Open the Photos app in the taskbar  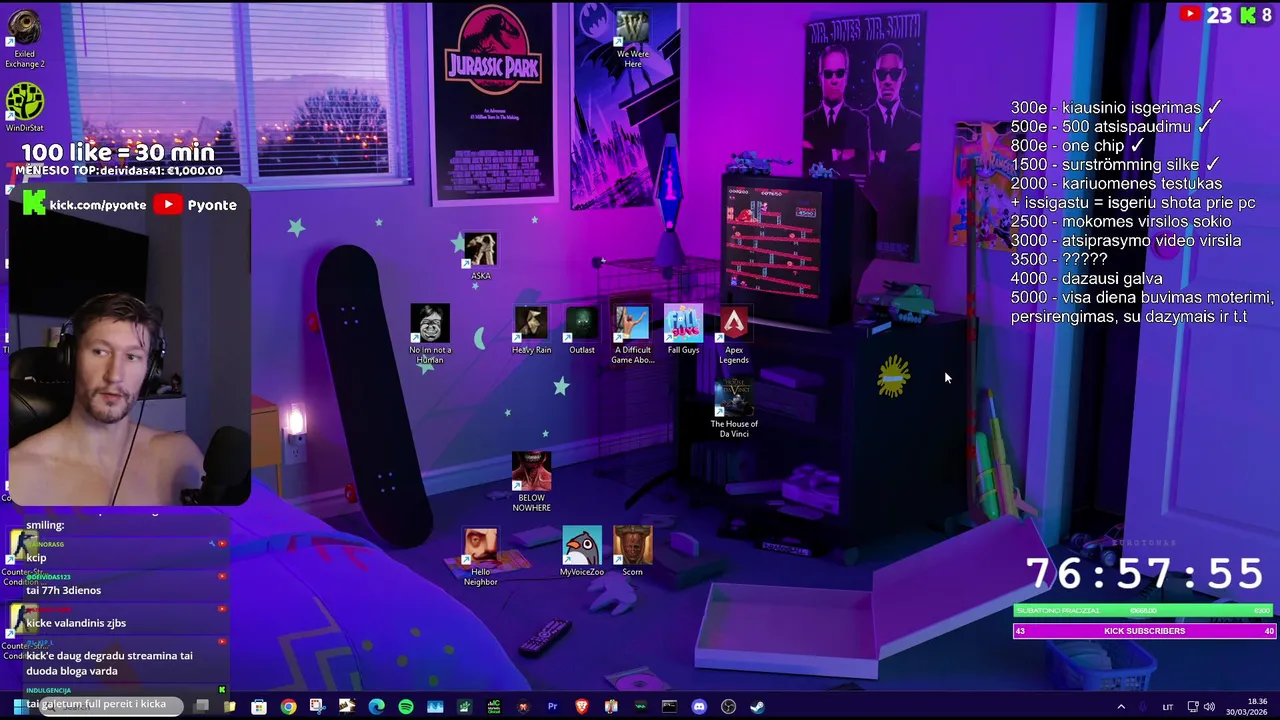[x=435, y=706]
